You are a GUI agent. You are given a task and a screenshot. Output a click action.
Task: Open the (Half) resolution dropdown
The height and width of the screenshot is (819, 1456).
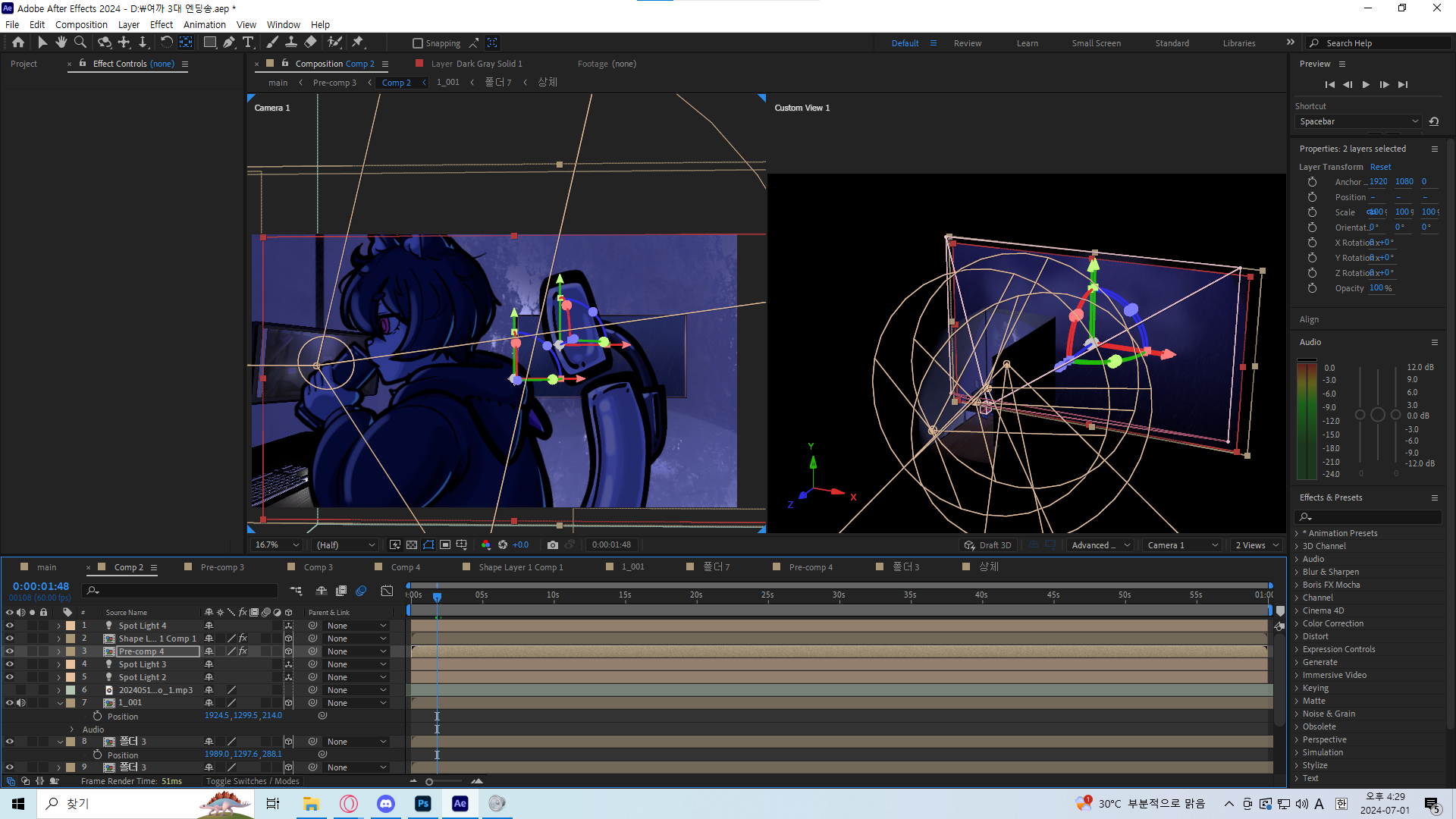coord(346,545)
